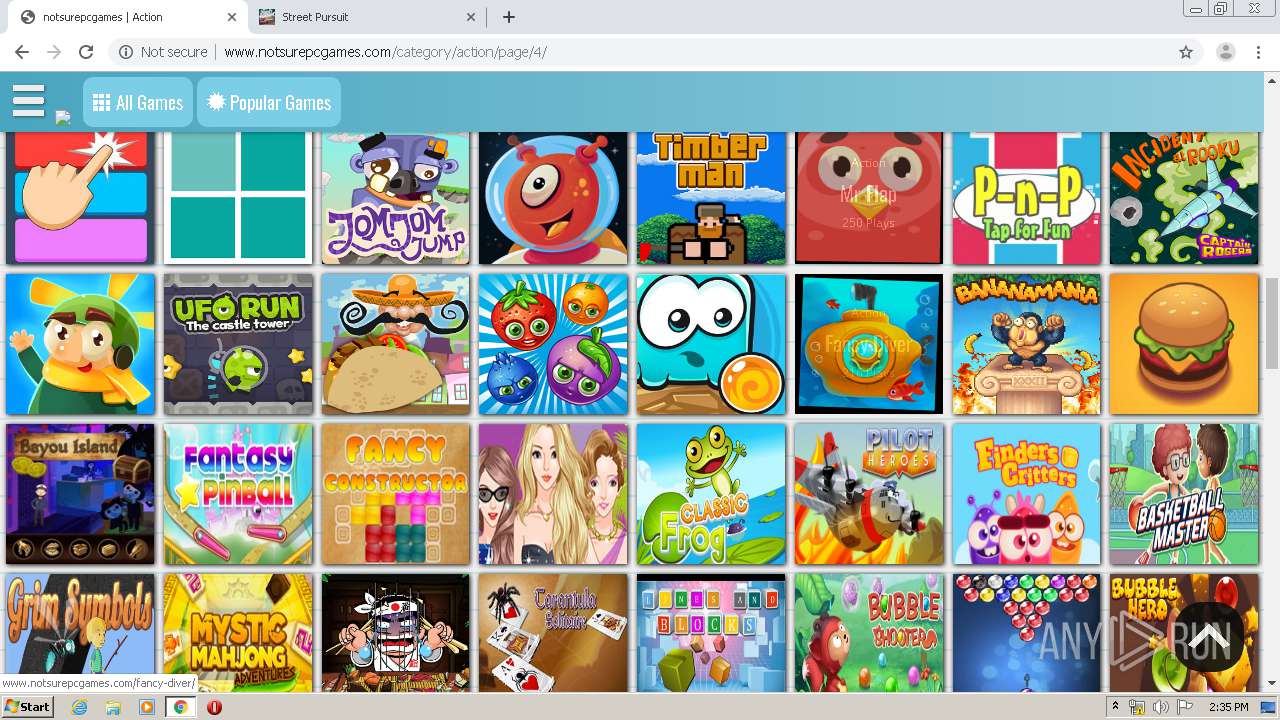Open the Chrome profile avatar icon

click(x=1225, y=52)
